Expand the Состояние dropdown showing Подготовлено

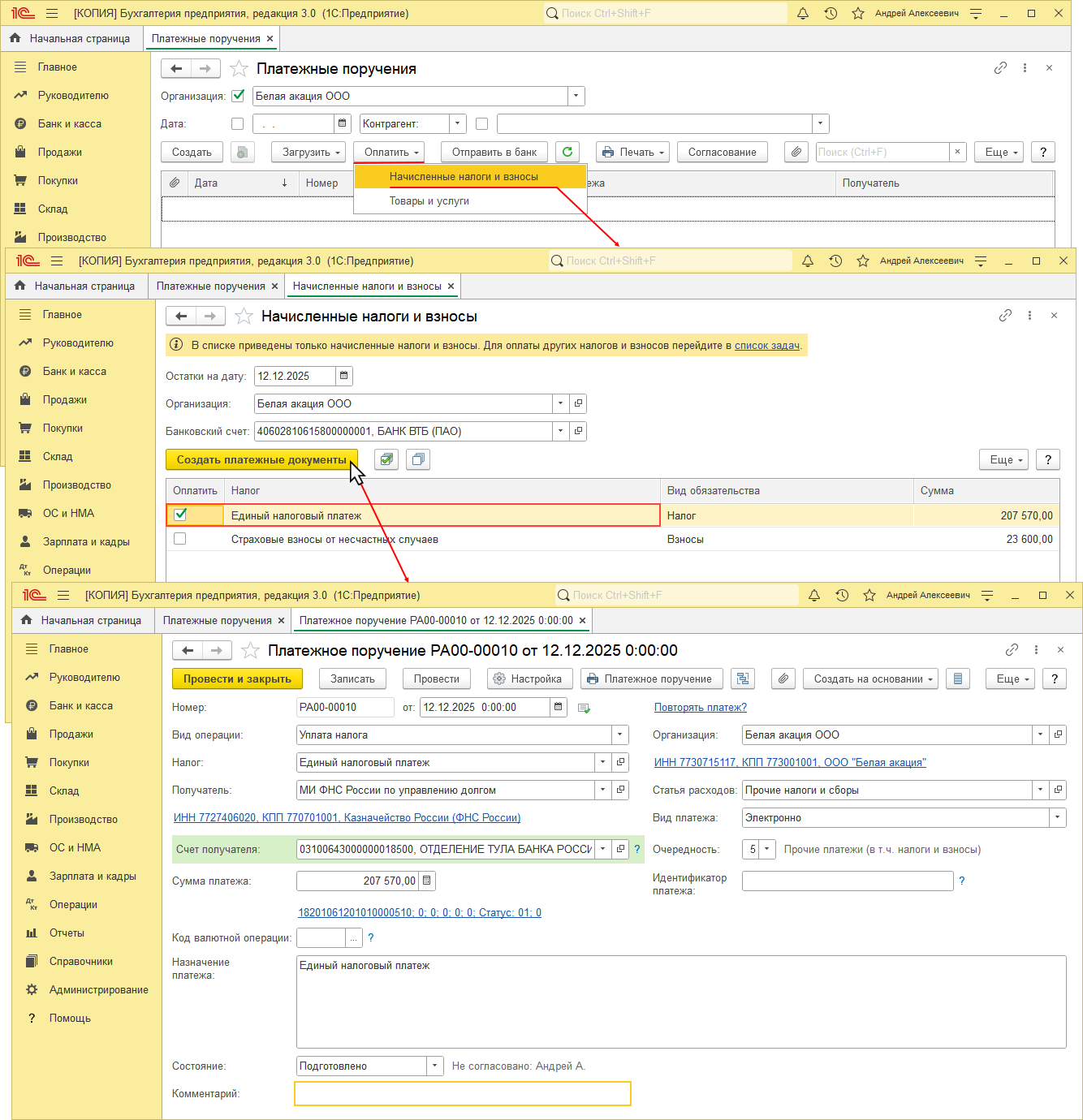click(x=435, y=1066)
